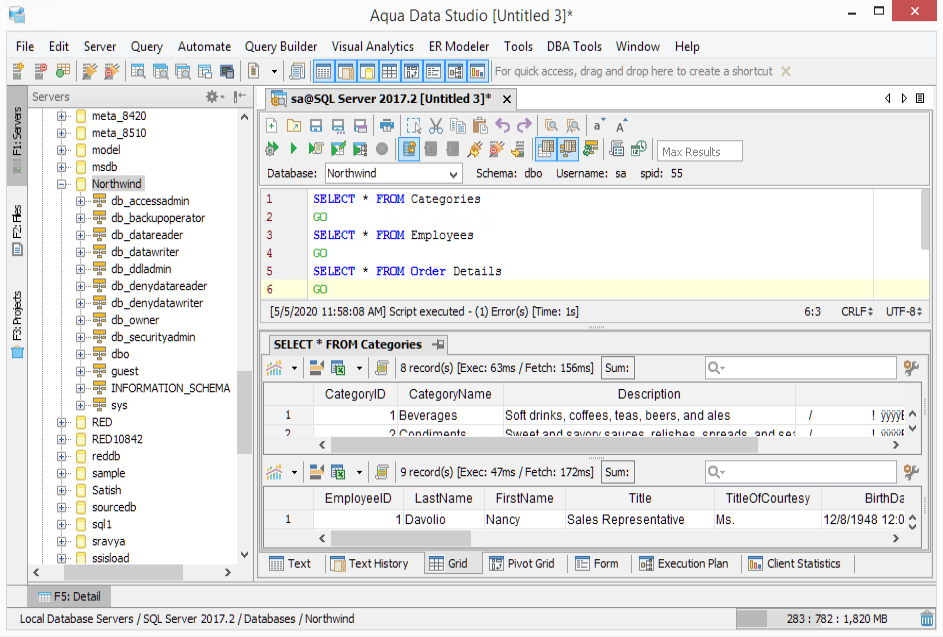Pin the SELECT * FROM Categories result tab
The height and width of the screenshot is (637, 943).
tap(438, 344)
